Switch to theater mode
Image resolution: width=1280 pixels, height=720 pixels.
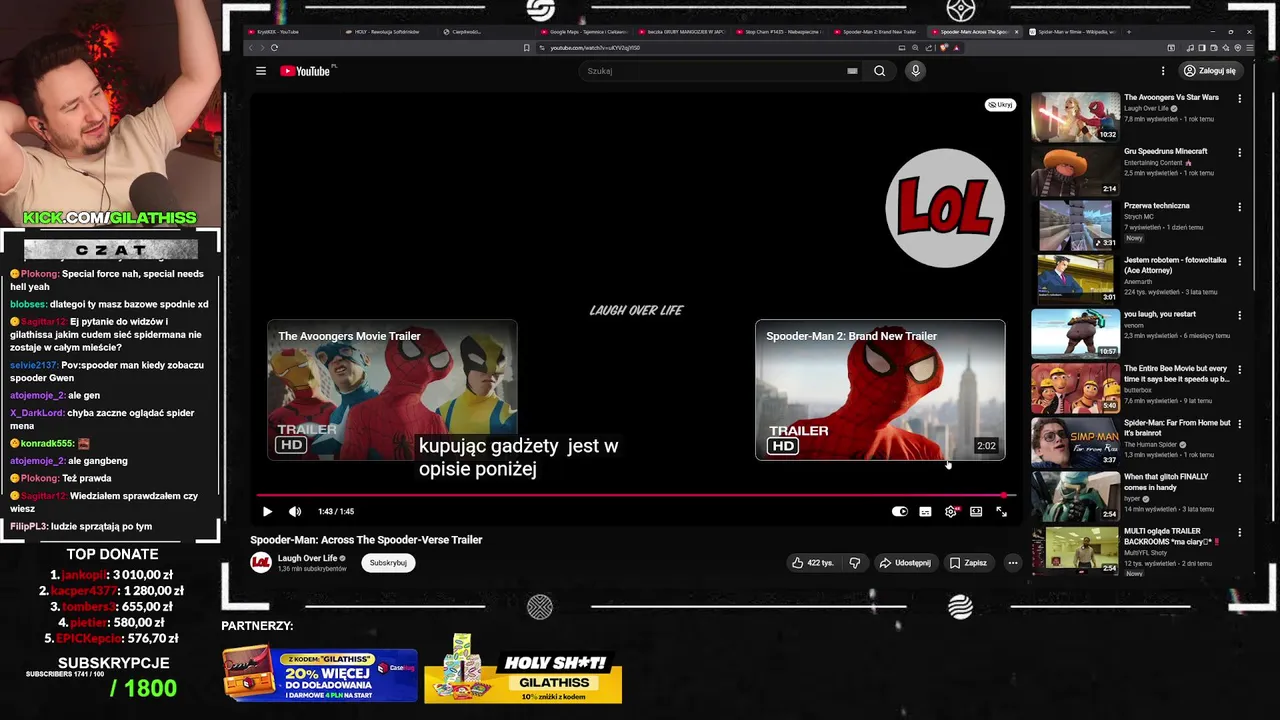pyautogui.click(x=976, y=512)
